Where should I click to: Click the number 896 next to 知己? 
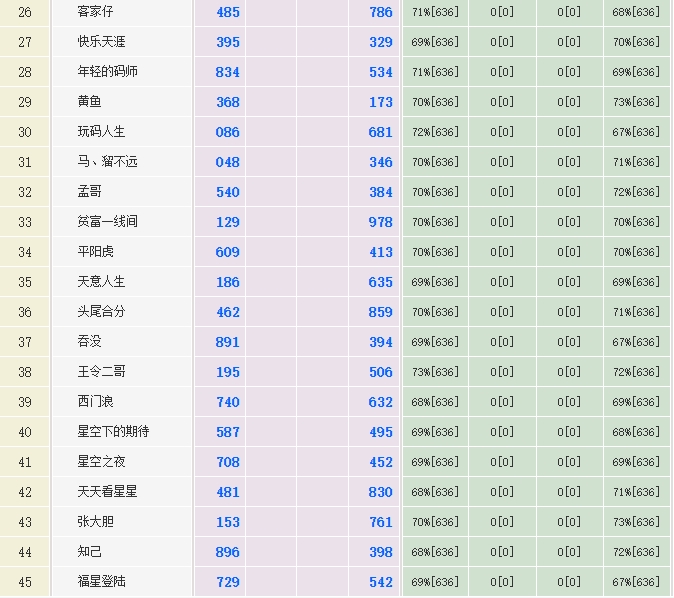coord(228,552)
